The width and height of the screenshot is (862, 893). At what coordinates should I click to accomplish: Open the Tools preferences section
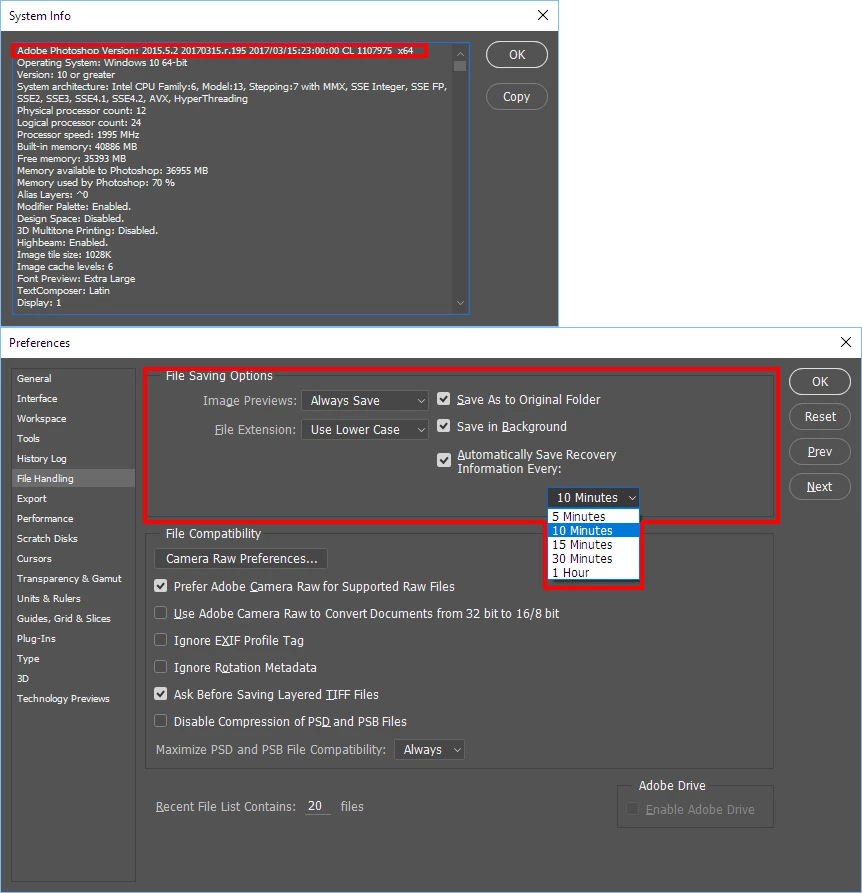[x=73, y=439]
